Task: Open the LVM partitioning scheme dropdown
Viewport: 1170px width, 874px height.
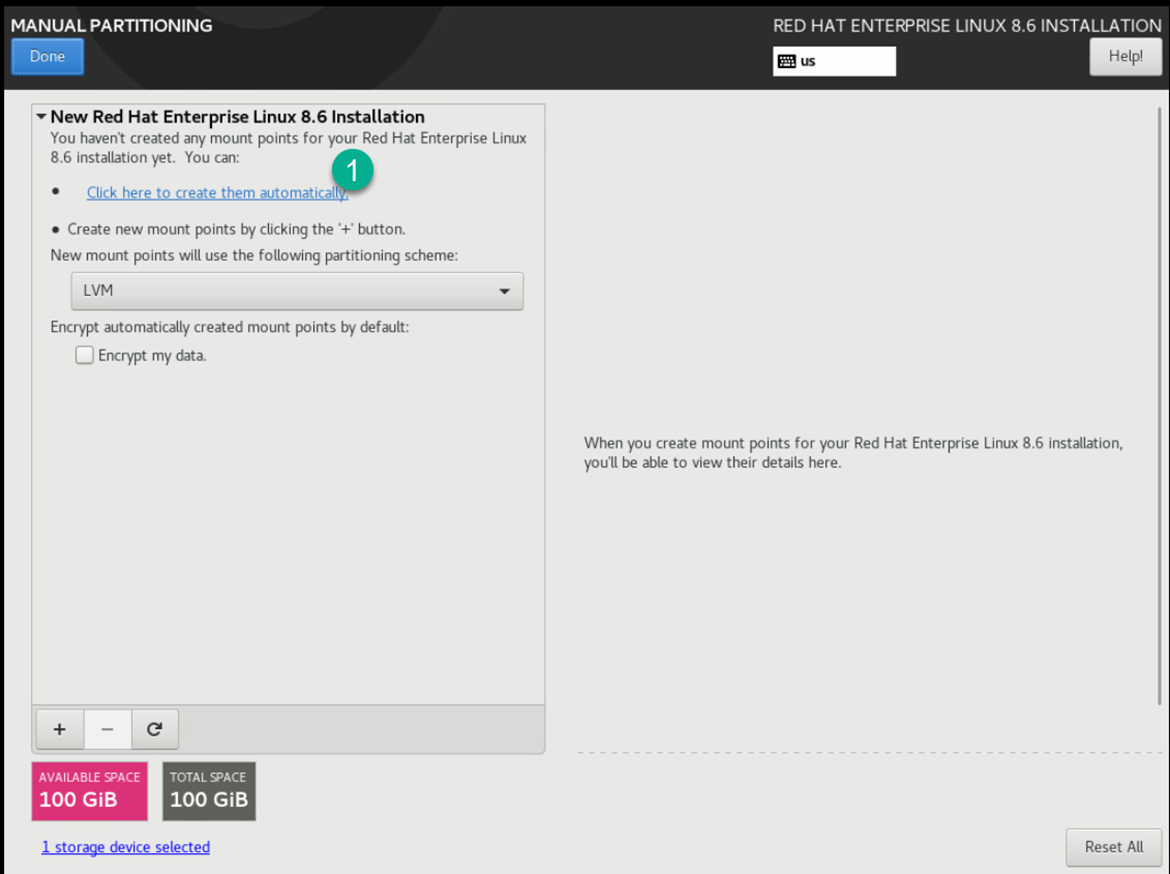Action: (297, 291)
